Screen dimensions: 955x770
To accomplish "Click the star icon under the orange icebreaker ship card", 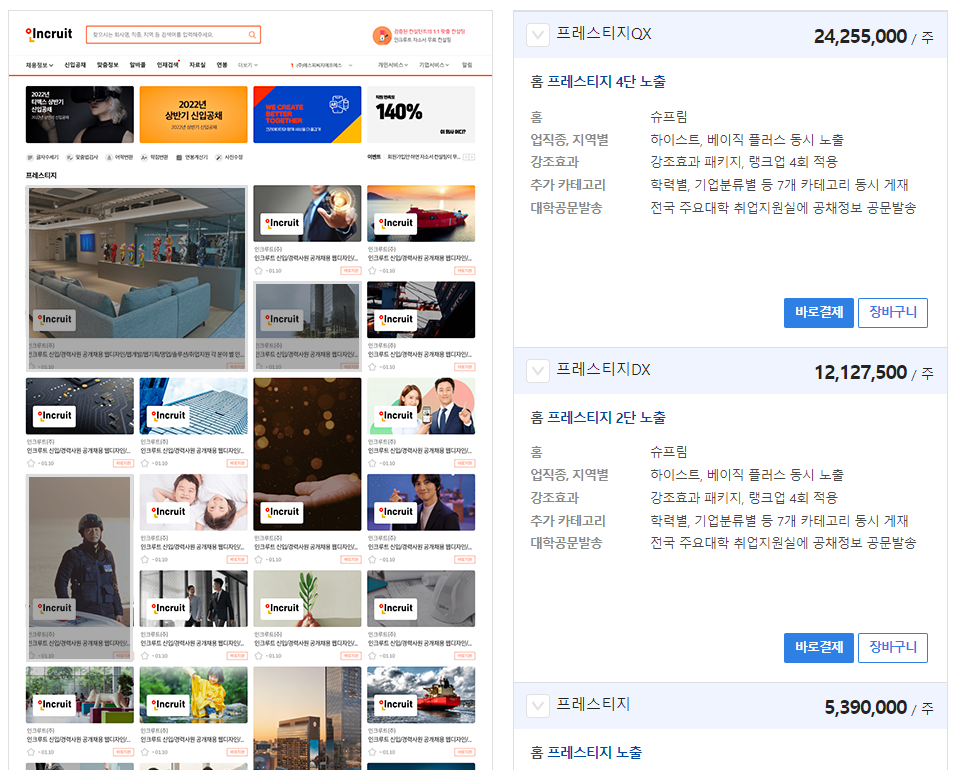I will pos(372,752).
